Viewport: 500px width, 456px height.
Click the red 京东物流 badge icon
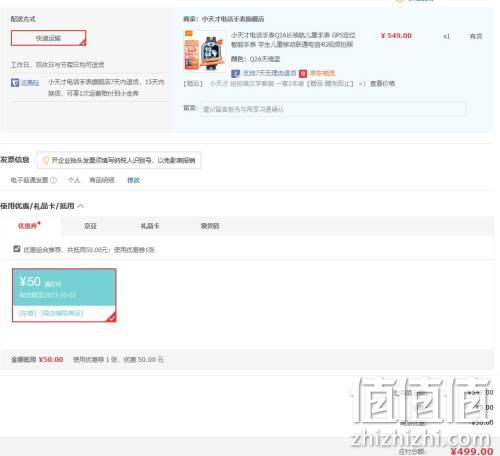(303, 73)
